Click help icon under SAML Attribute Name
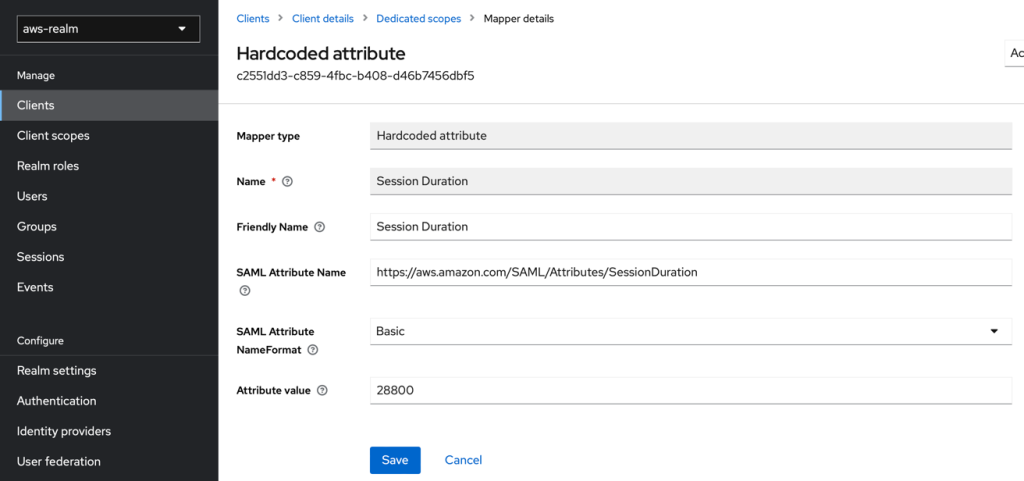This screenshot has height=481, width=1024. (x=244, y=291)
